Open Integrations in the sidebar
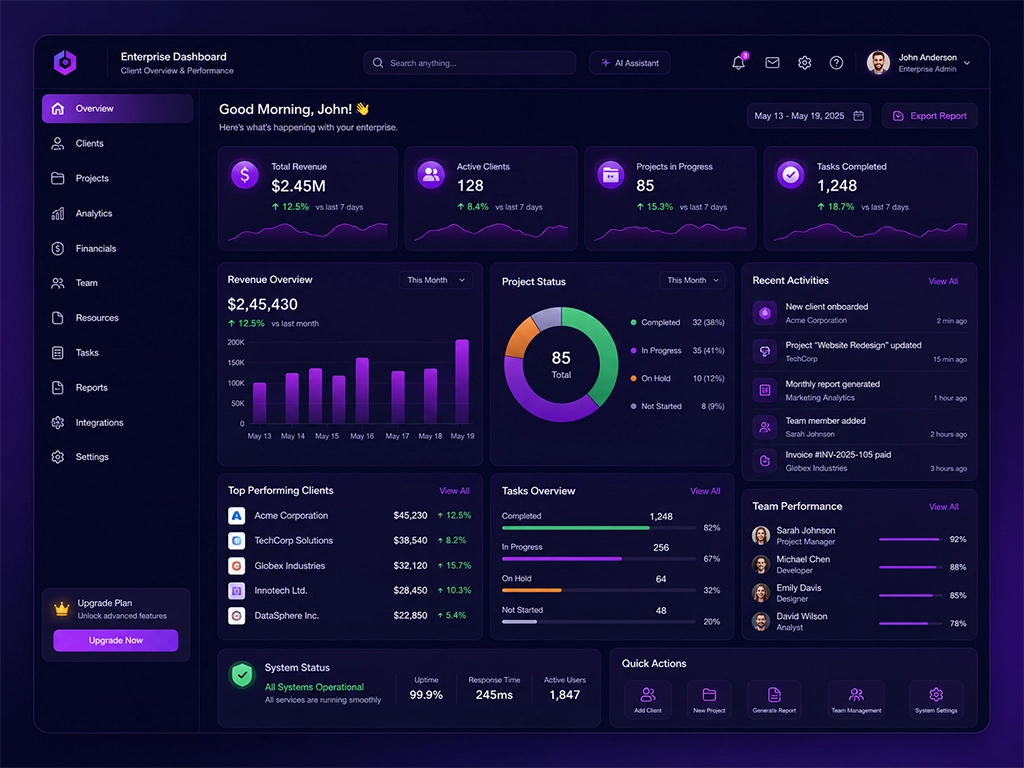Viewport: 1024px width, 768px height. pyautogui.click(x=118, y=423)
